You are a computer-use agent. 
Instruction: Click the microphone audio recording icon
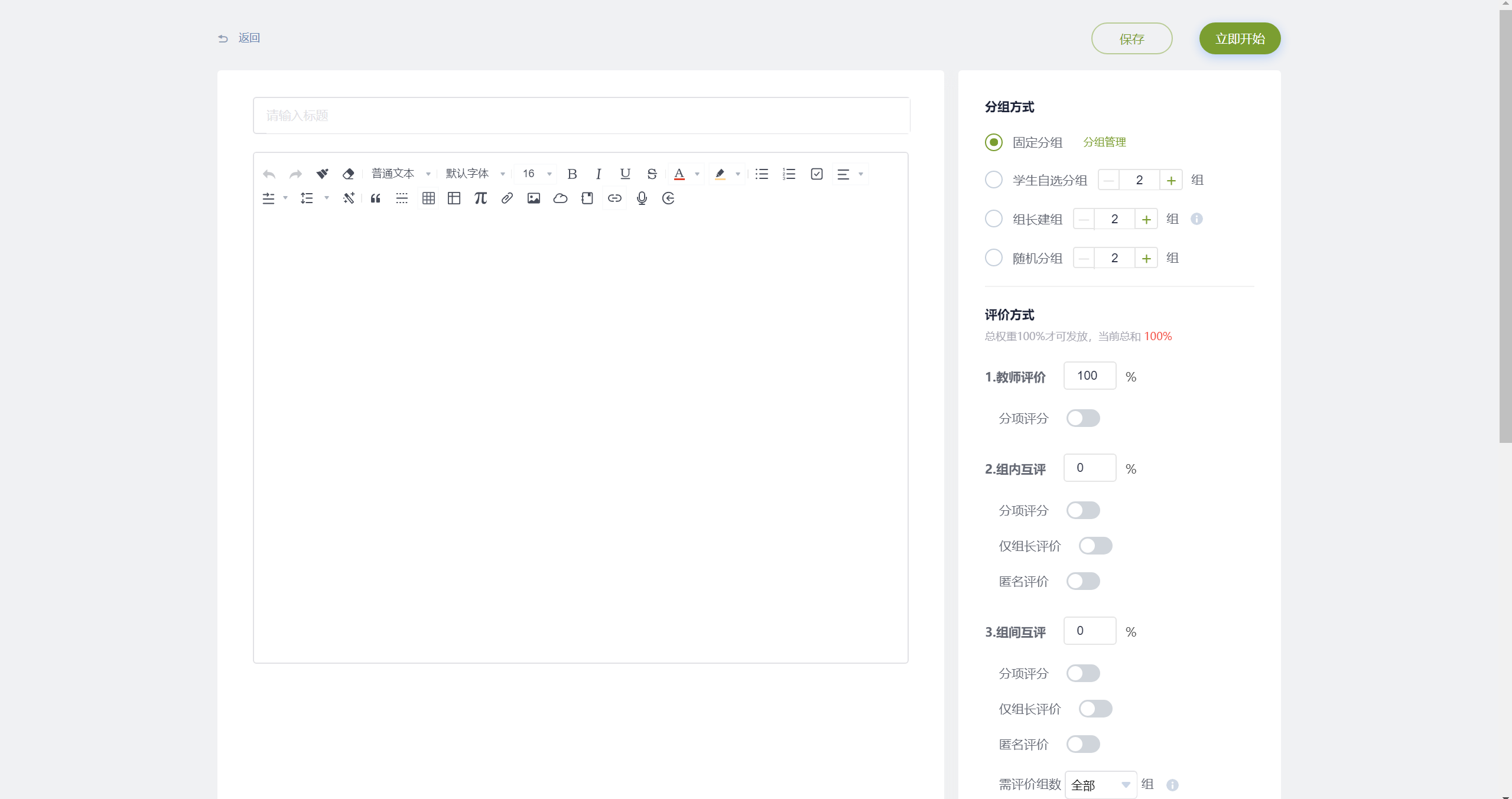pyautogui.click(x=642, y=198)
